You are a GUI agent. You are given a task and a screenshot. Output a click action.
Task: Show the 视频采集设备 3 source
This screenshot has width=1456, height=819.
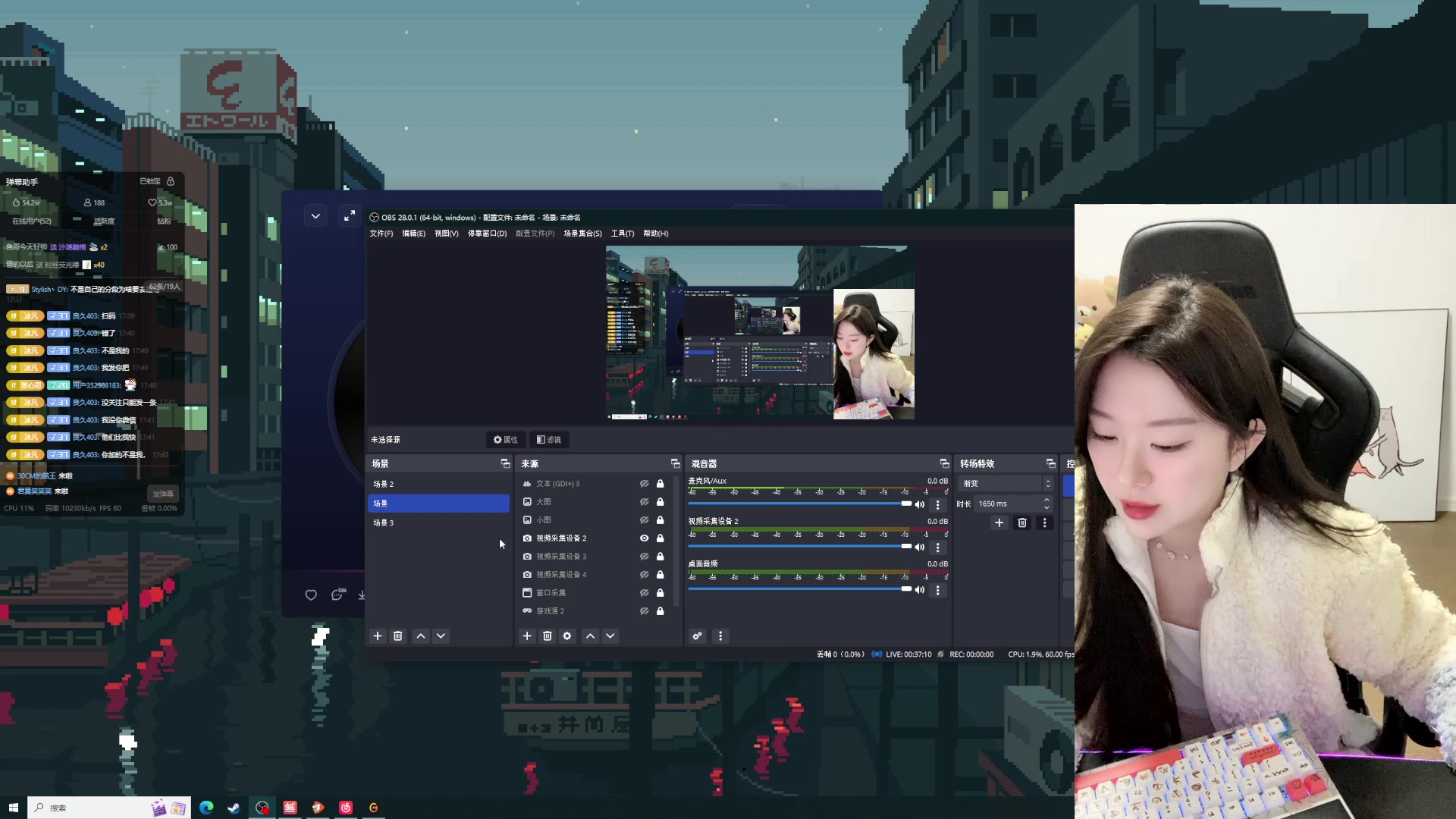point(644,557)
